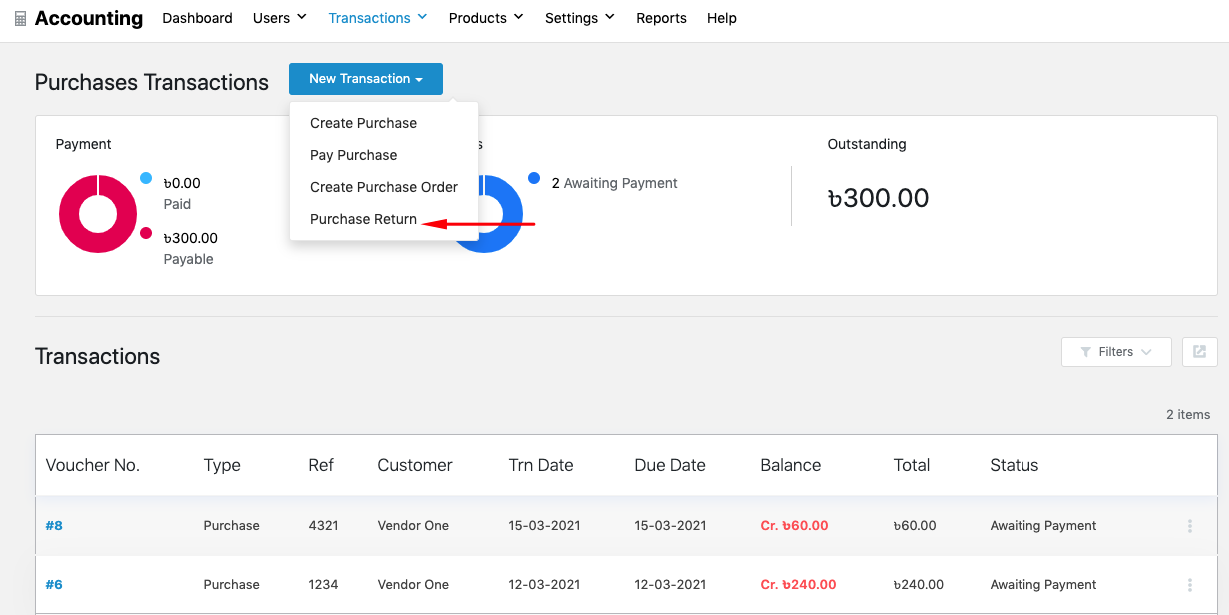Open the actions menu for voucher #8
The width and height of the screenshot is (1229, 615).
point(1188,525)
